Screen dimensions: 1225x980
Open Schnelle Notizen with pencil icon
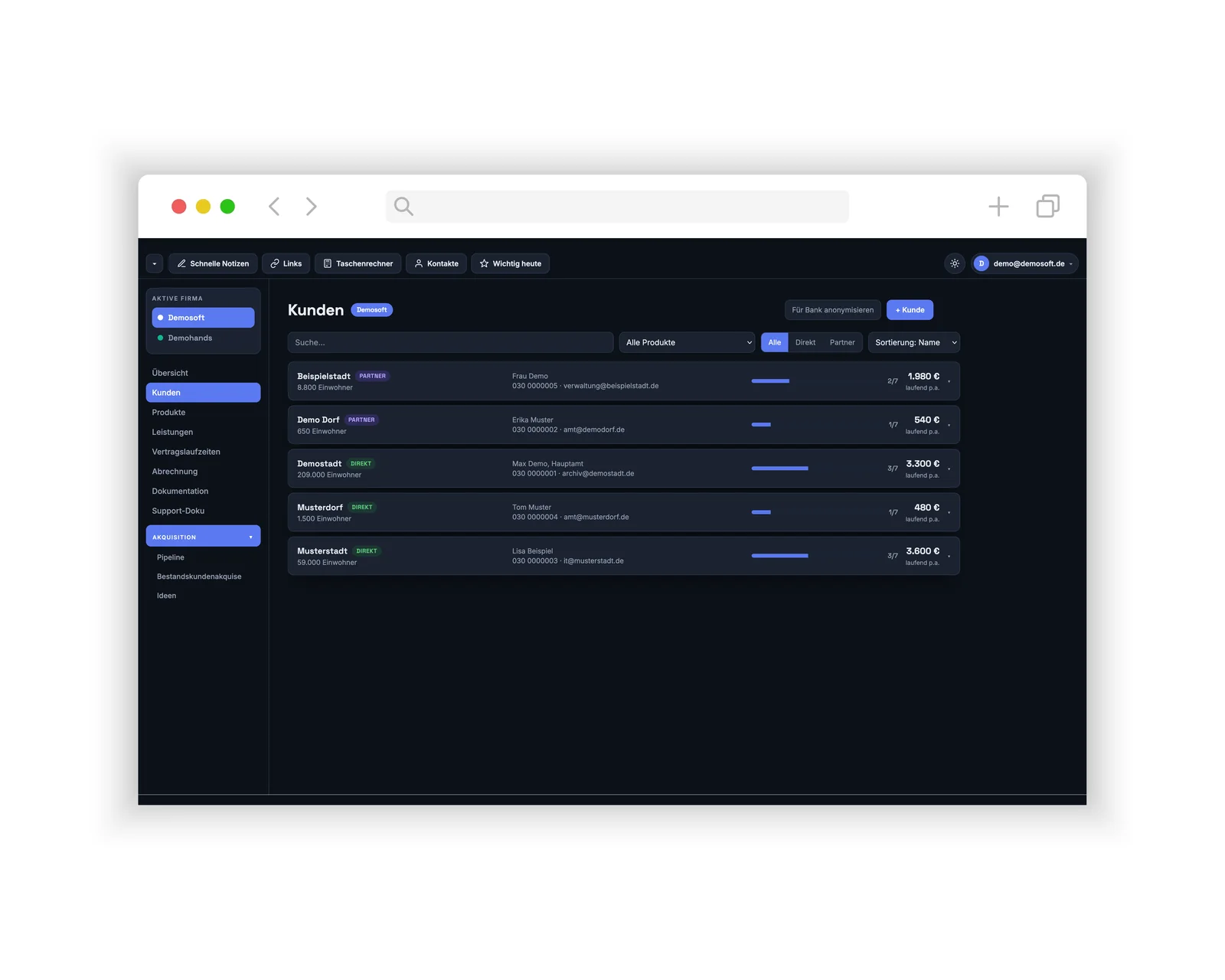pos(213,263)
